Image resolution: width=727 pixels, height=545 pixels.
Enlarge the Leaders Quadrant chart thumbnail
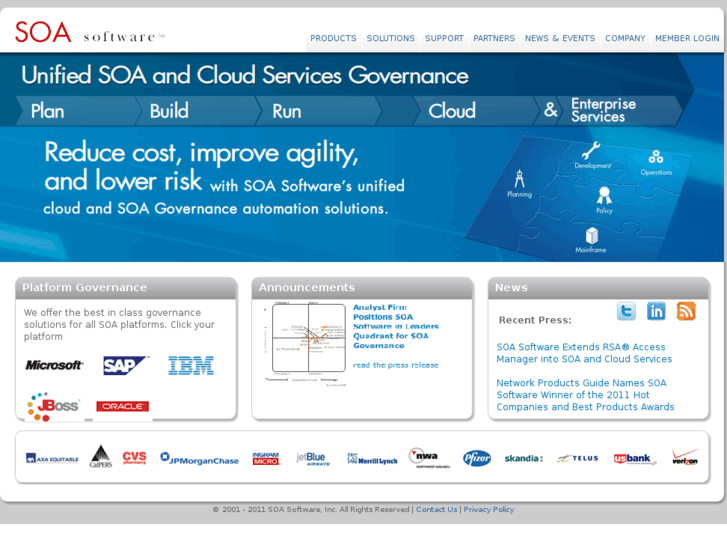[306, 343]
